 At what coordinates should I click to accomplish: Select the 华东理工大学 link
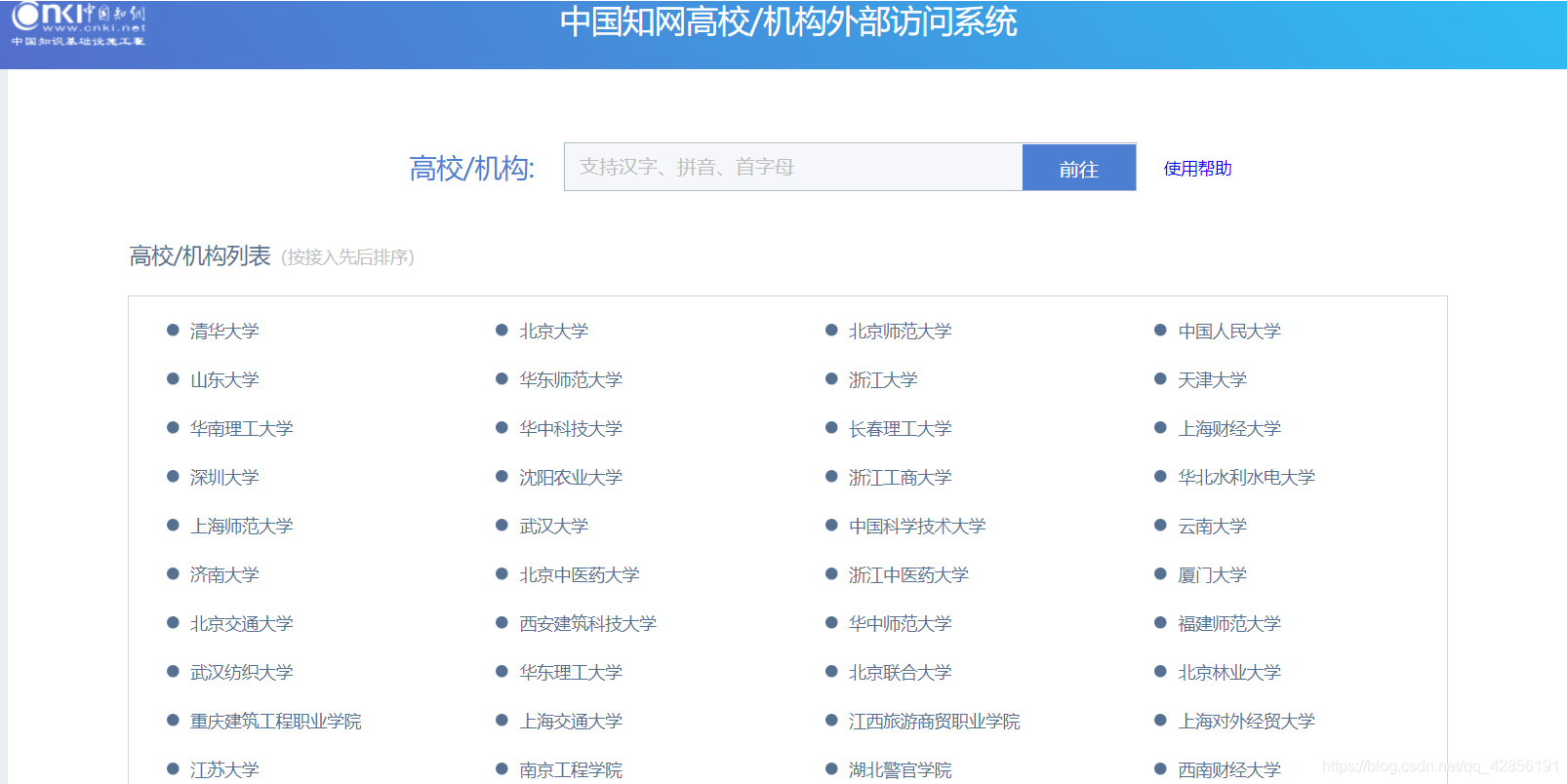click(571, 673)
